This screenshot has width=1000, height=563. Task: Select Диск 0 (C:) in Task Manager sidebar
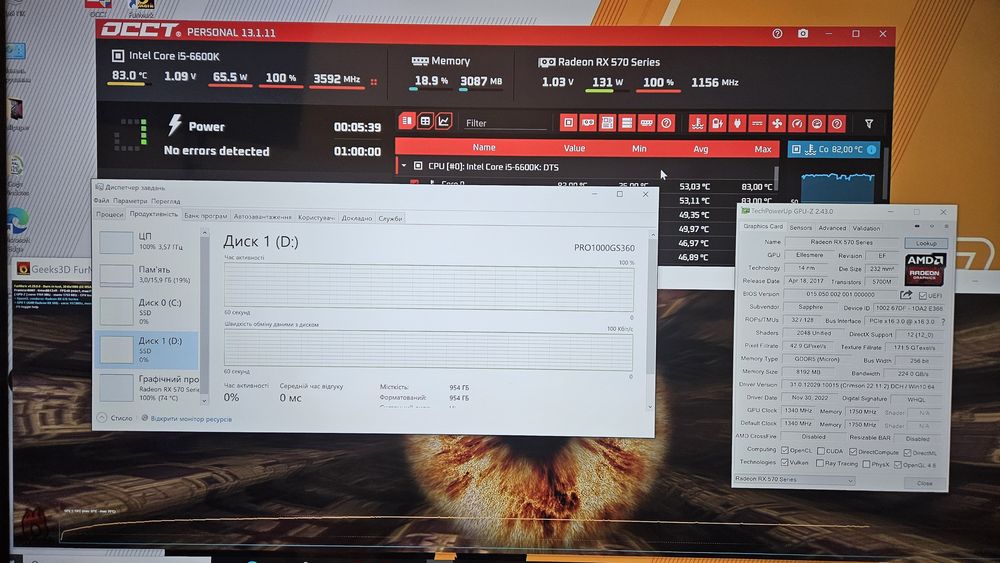coord(149,311)
